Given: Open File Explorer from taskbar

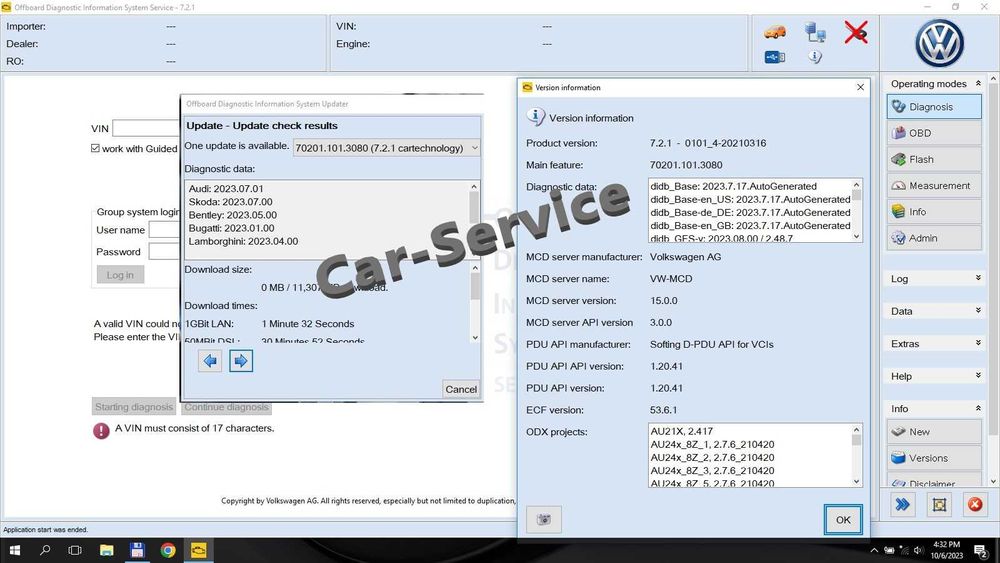Looking at the screenshot, I should tap(107, 550).
